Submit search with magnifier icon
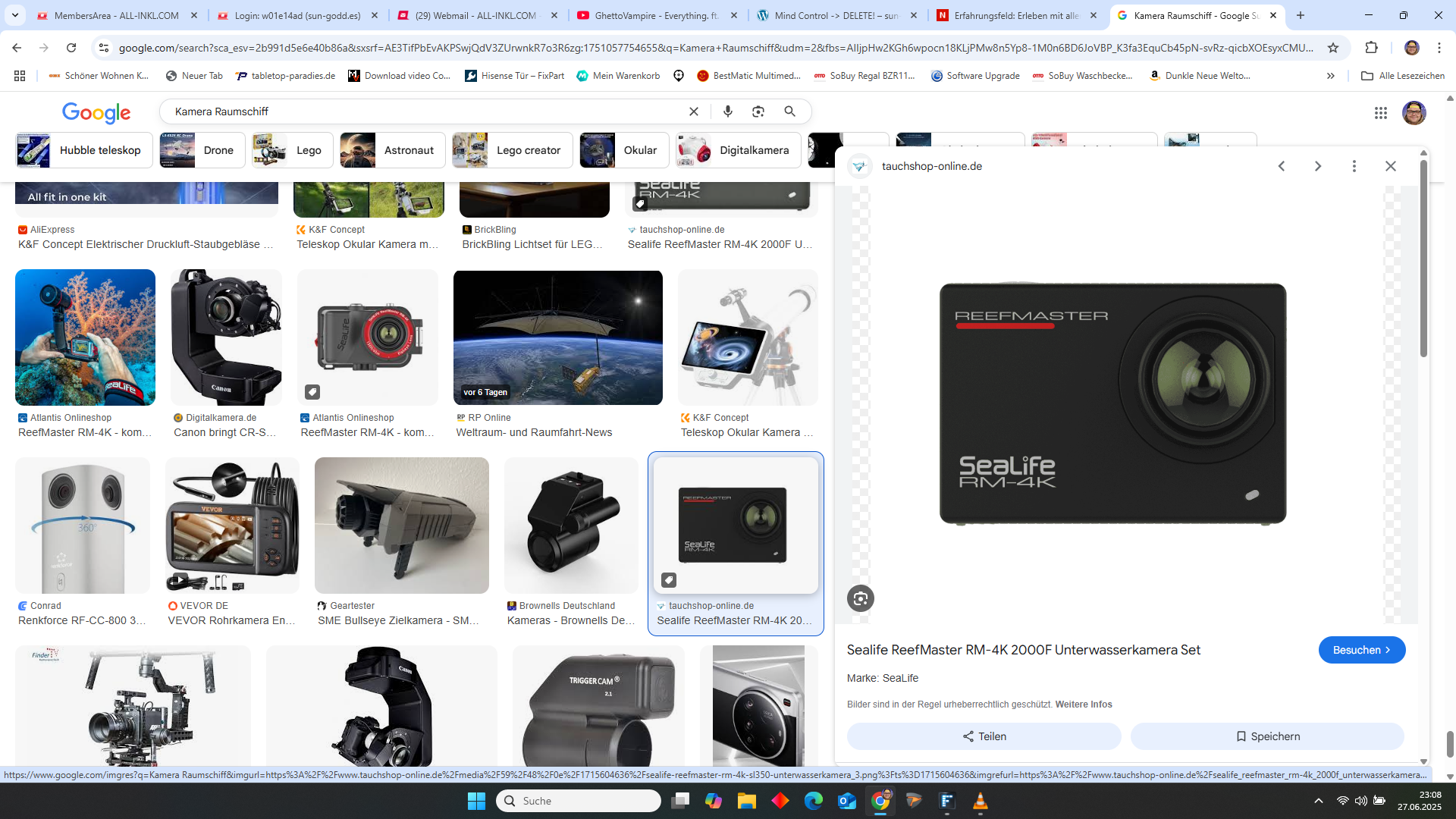The width and height of the screenshot is (1456, 819). click(789, 111)
